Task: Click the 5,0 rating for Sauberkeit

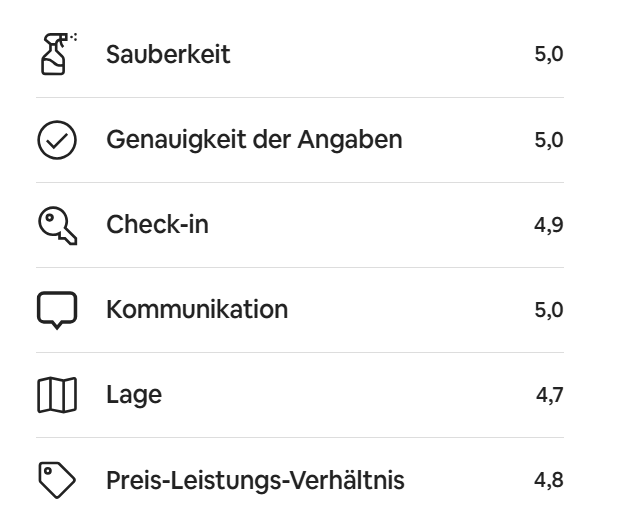Action: click(x=549, y=54)
